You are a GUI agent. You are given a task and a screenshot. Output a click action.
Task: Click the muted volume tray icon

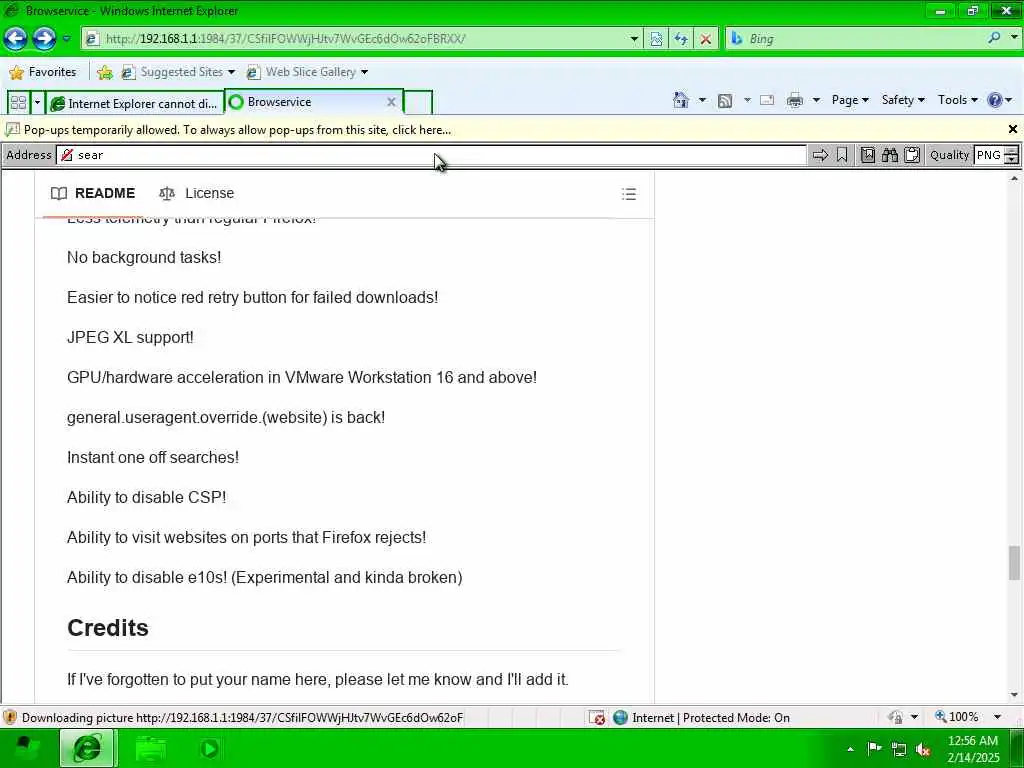click(x=923, y=750)
